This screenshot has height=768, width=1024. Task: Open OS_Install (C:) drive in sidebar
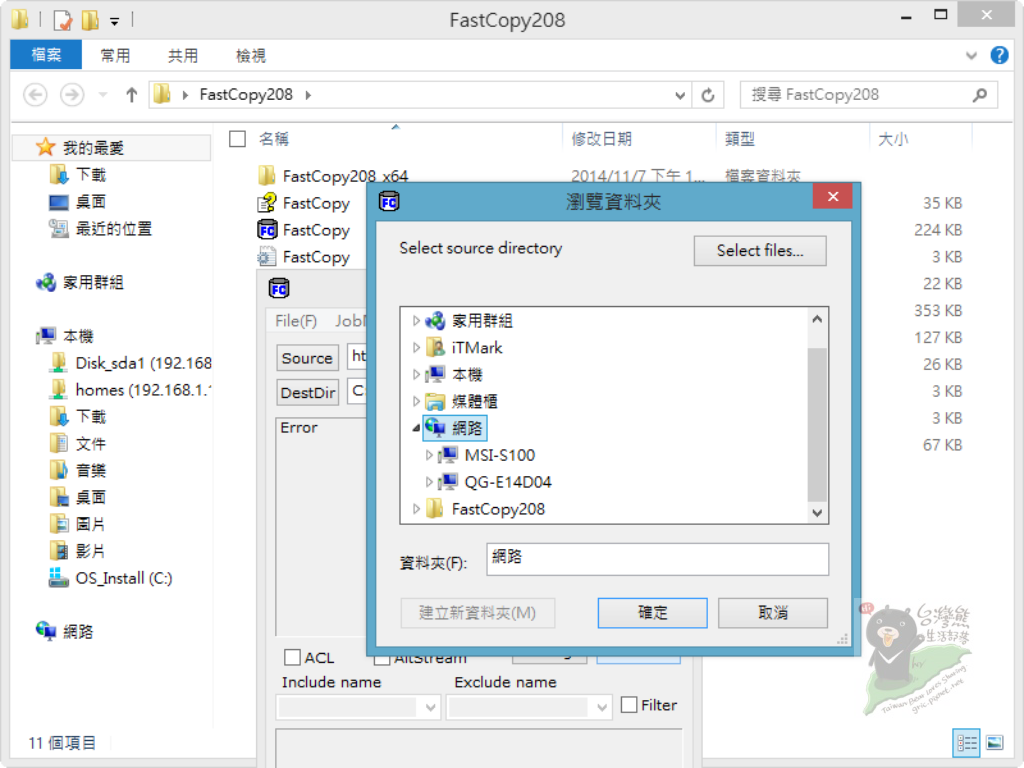pos(123,578)
